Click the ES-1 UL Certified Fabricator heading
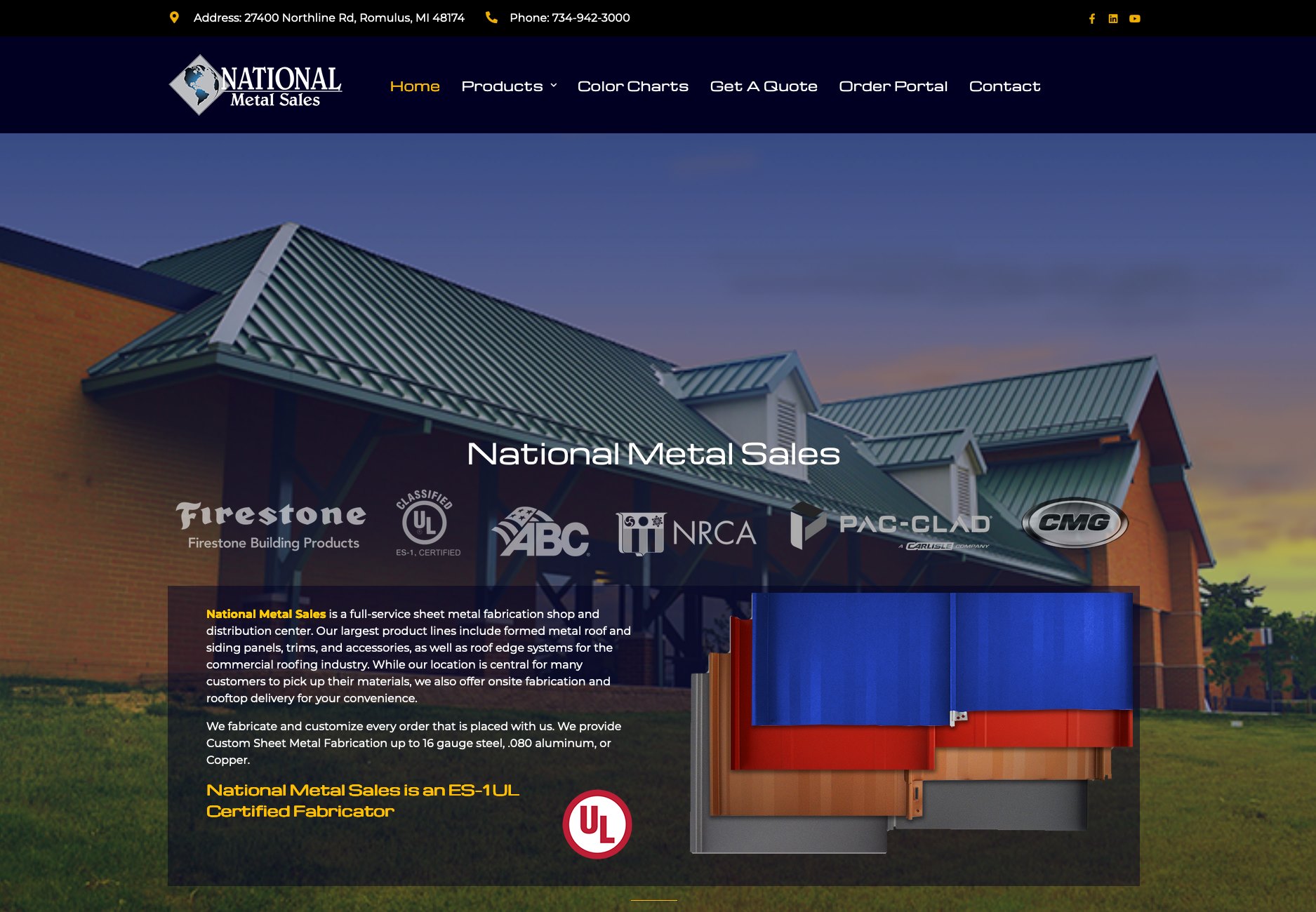 click(x=363, y=800)
